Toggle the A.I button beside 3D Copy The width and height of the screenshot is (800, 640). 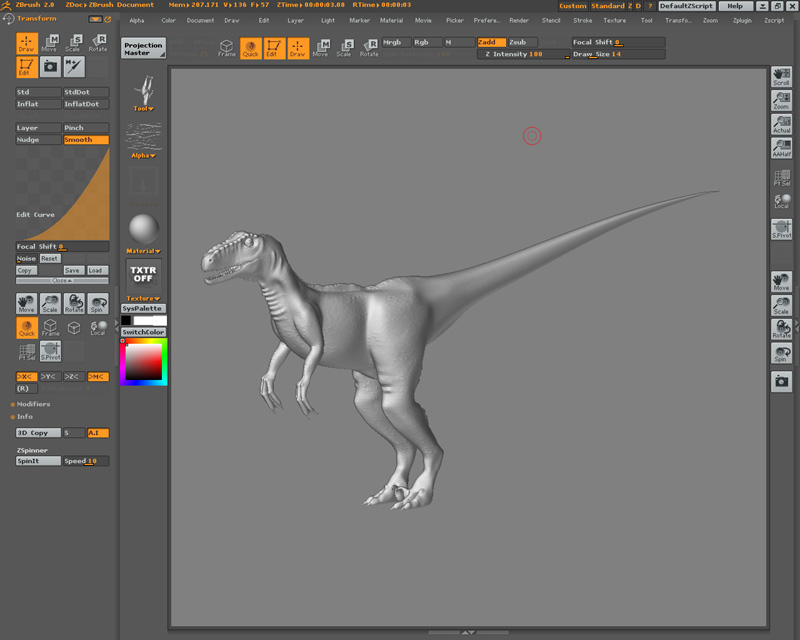98,433
